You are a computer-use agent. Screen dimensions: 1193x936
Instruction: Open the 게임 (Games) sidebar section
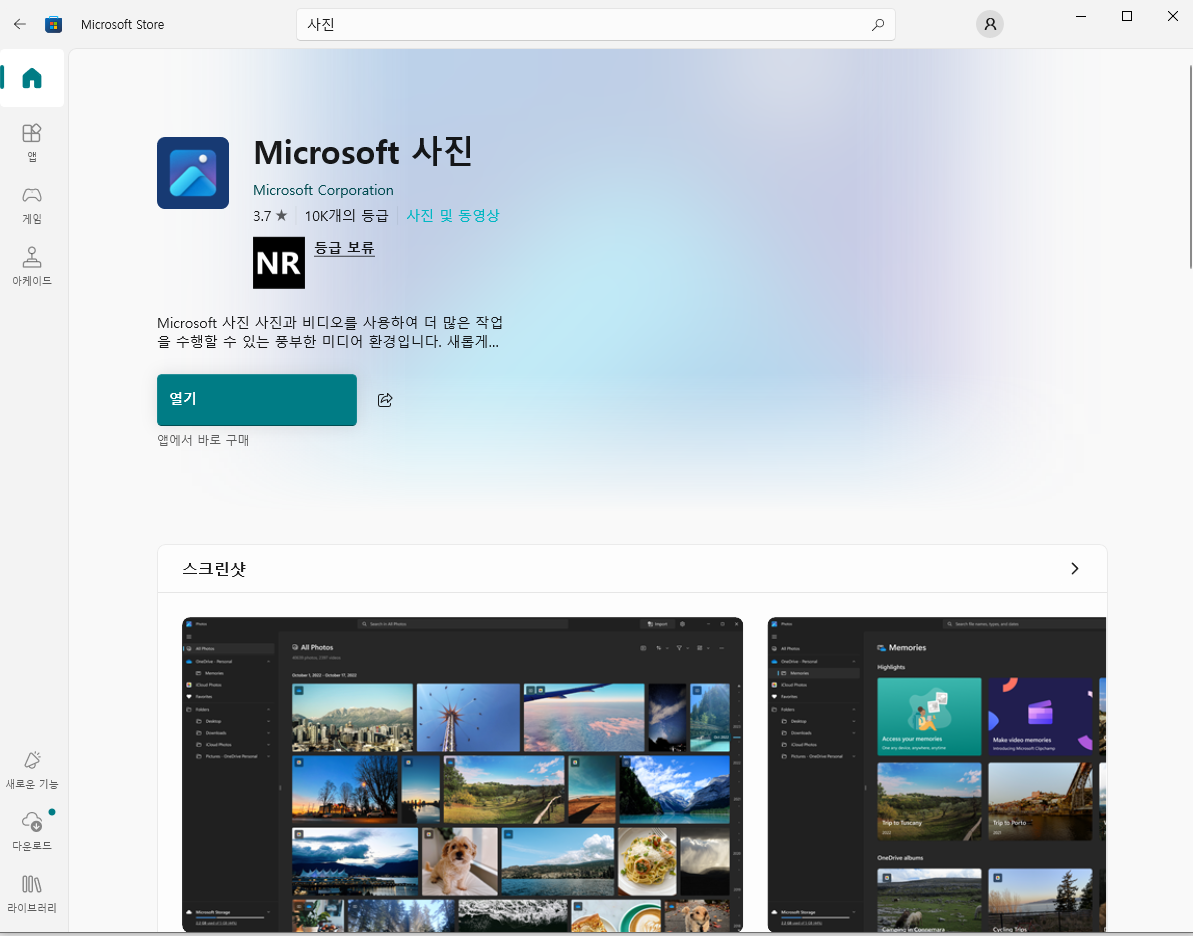click(32, 205)
